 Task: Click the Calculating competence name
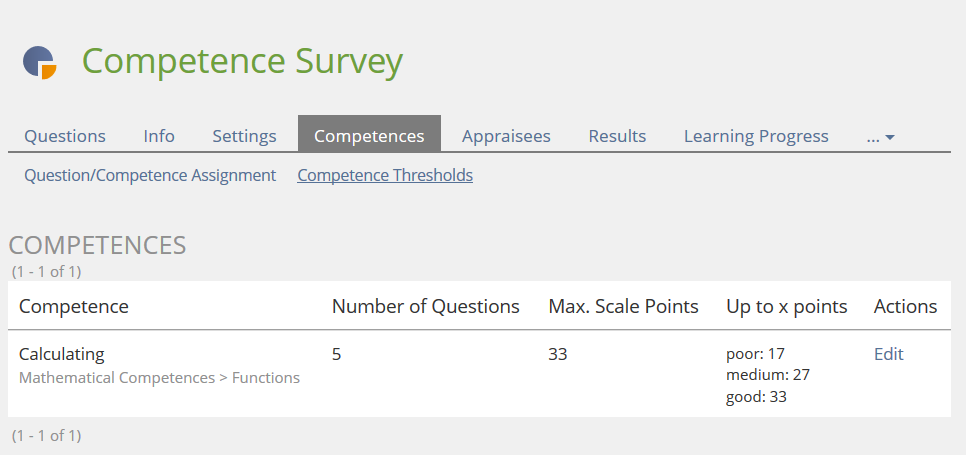(x=62, y=354)
